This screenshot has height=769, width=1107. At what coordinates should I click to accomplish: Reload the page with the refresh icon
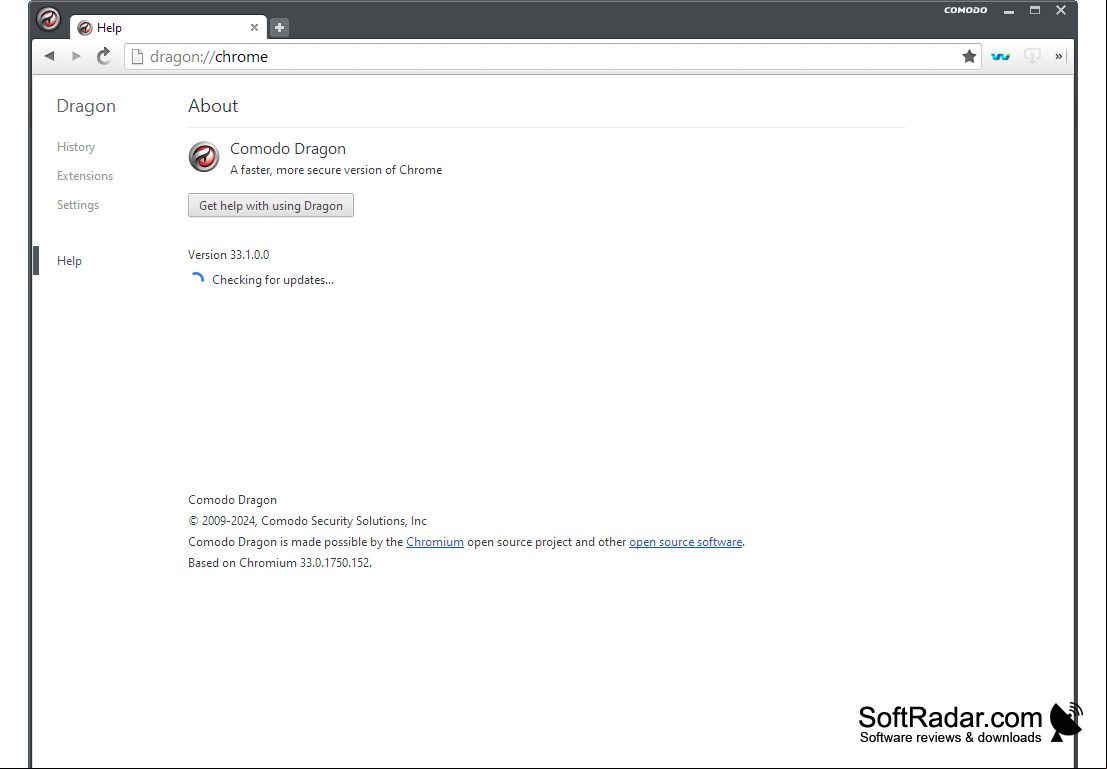click(x=104, y=56)
